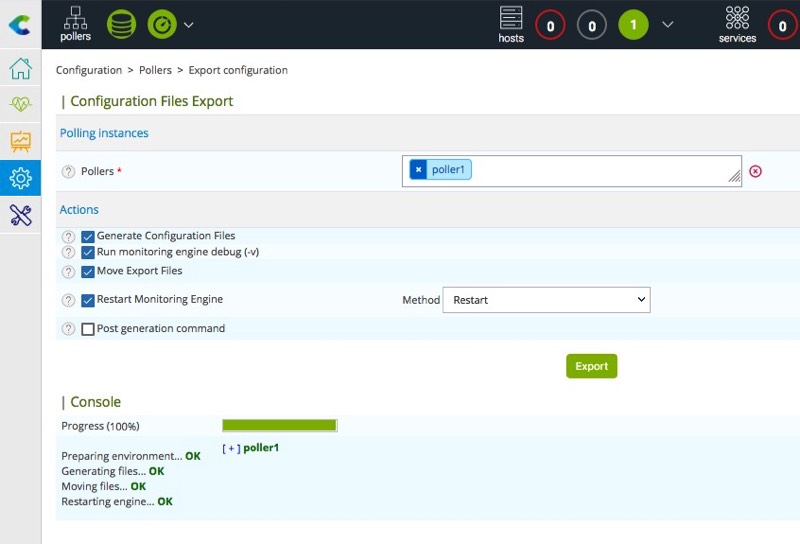Click the database status icon
The width and height of the screenshot is (800, 544).
click(121, 24)
